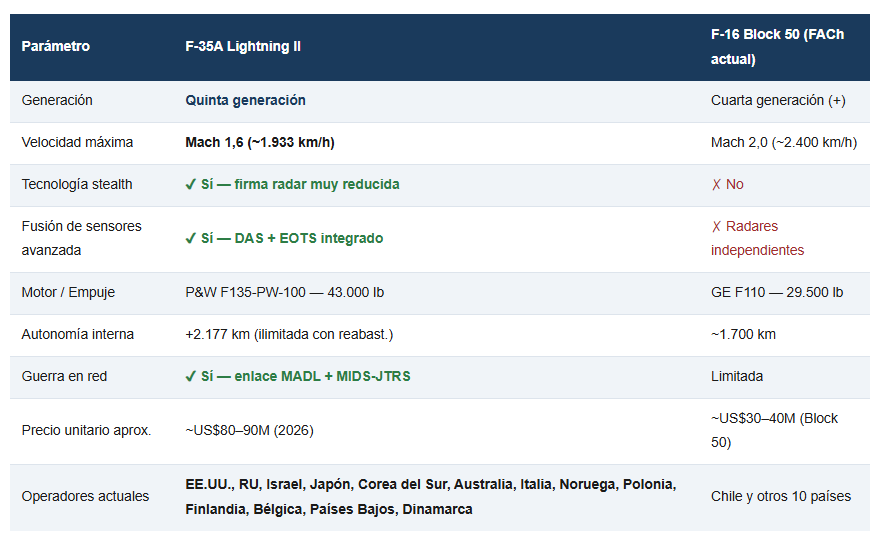883x544 pixels.
Task: Select the 'Generación' row label
Action: point(57,100)
